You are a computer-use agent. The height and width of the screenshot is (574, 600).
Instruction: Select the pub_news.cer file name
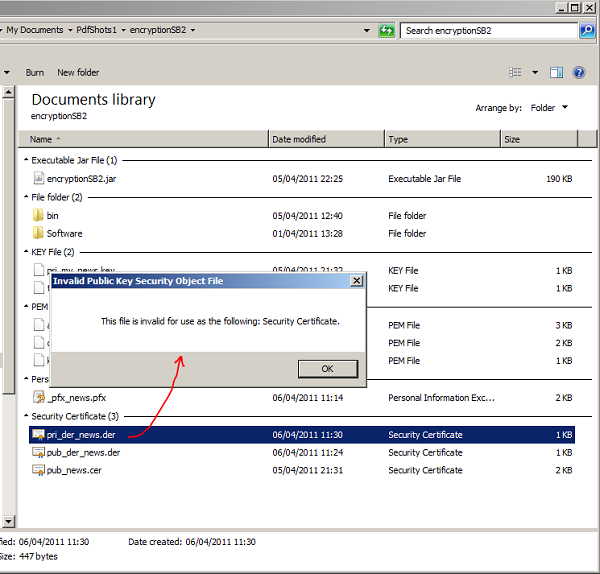[x=74, y=470]
